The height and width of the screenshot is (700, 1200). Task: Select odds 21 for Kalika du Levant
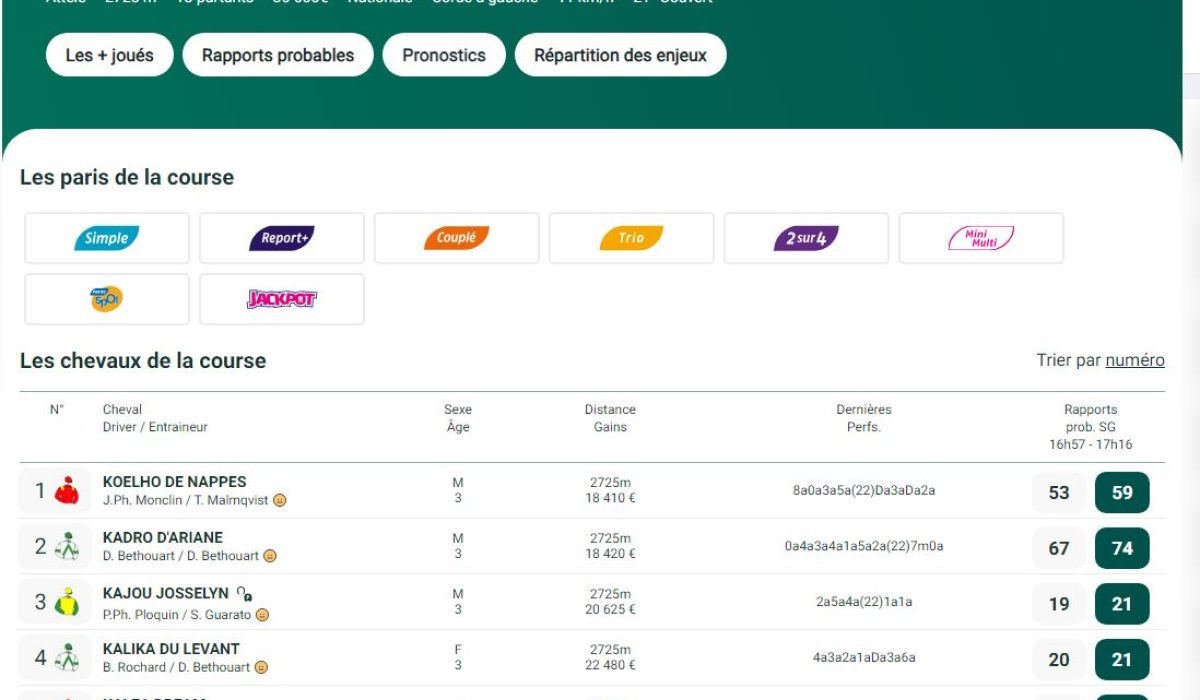(x=1122, y=659)
